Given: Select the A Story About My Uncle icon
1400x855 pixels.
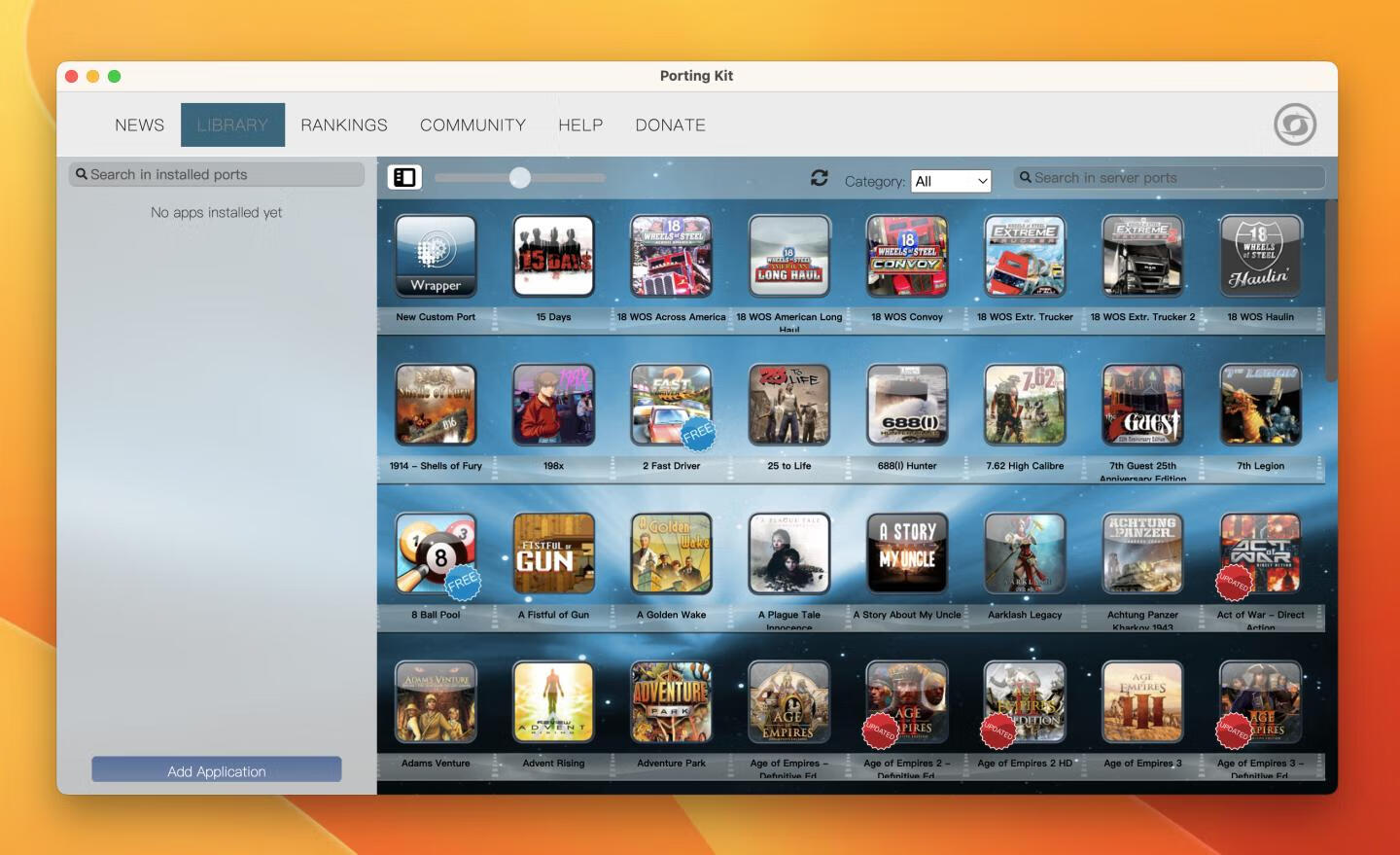Looking at the screenshot, I should [x=907, y=553].
